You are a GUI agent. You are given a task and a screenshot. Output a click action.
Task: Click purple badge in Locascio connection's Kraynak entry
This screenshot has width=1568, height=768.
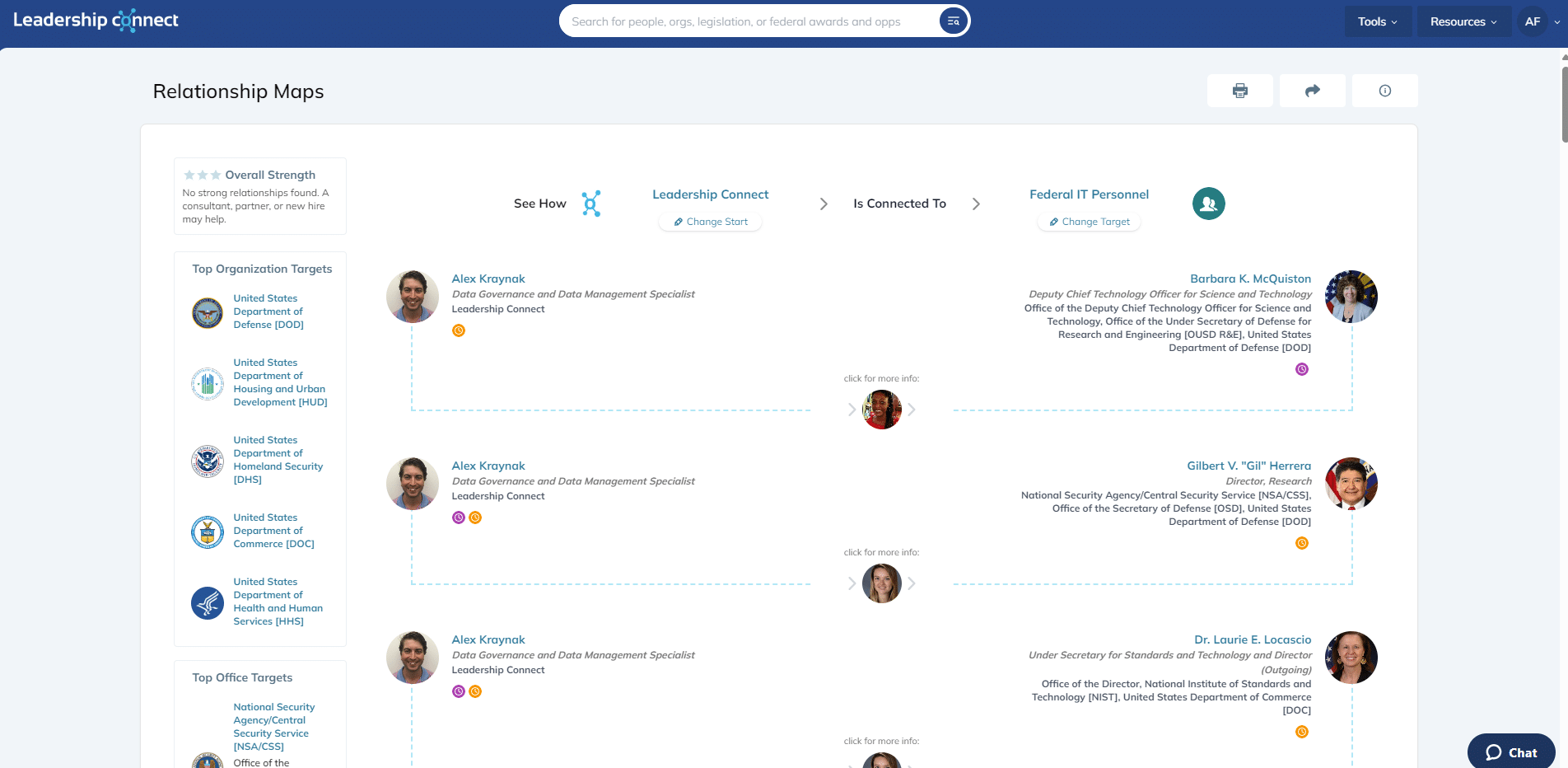459,691
